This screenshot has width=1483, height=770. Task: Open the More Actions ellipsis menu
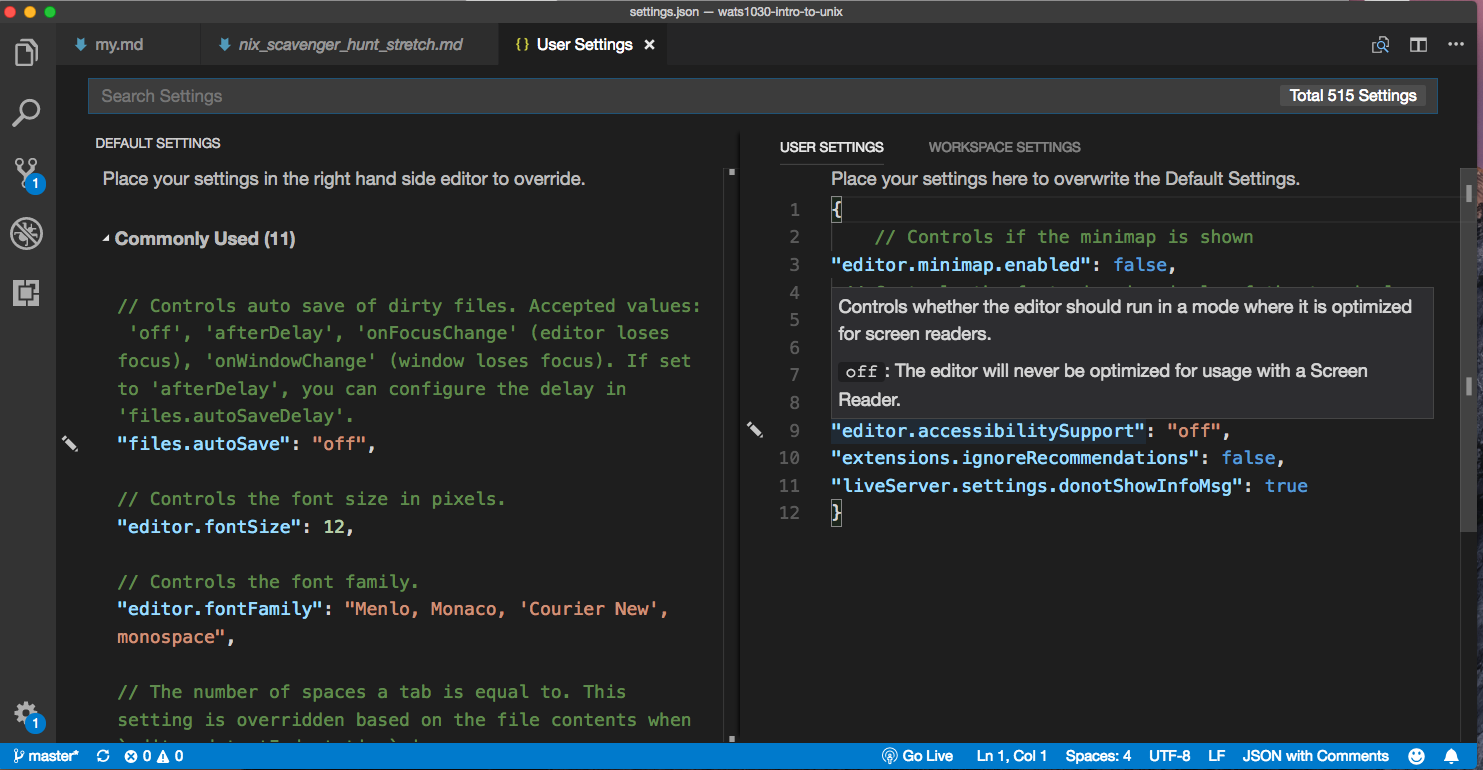click(1455, 45)
